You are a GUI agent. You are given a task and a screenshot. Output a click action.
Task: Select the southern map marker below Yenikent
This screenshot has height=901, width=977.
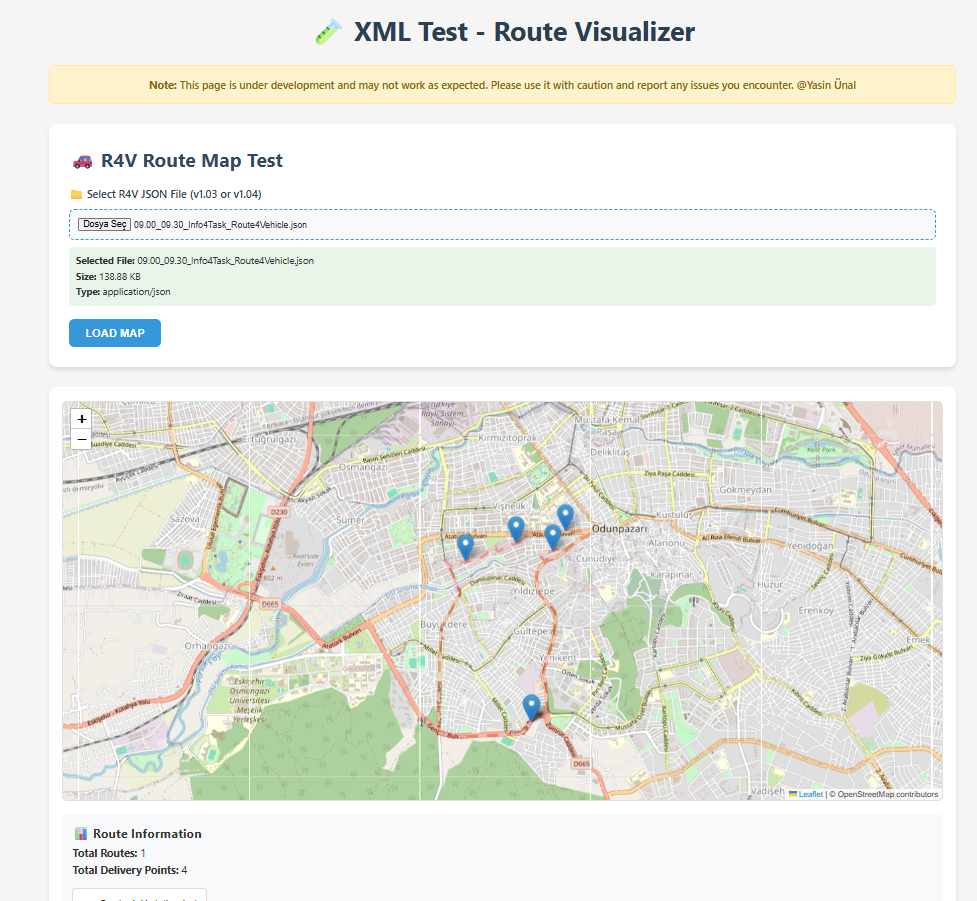[x=531, y=708]
